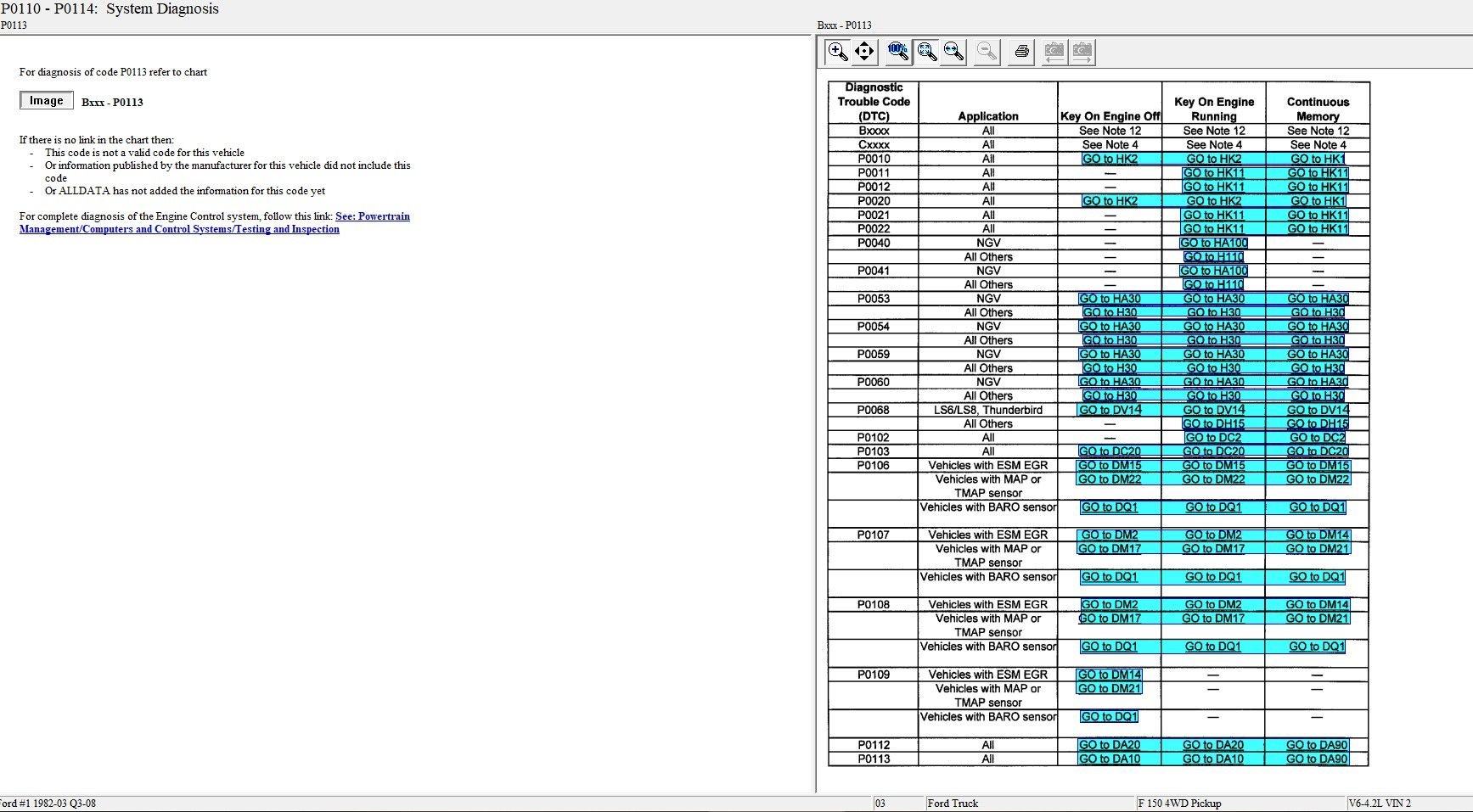Screen dimensions: 1473x812
Task: Follow GO to DA90 in P0113 Continuous Memory
Action: (1317, 759)
